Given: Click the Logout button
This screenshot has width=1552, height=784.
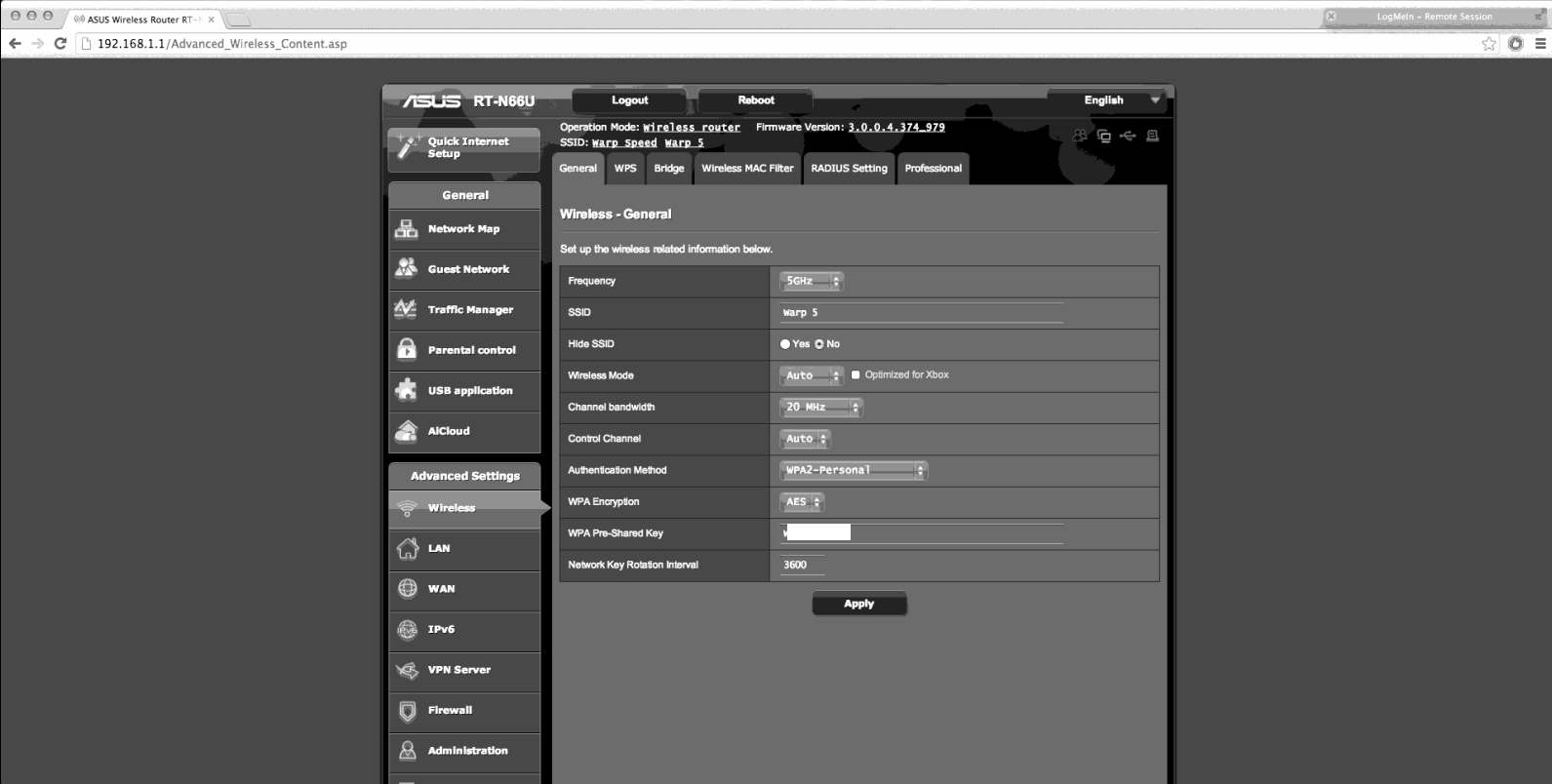Looking at the screenshot, I should coord(629,100).
